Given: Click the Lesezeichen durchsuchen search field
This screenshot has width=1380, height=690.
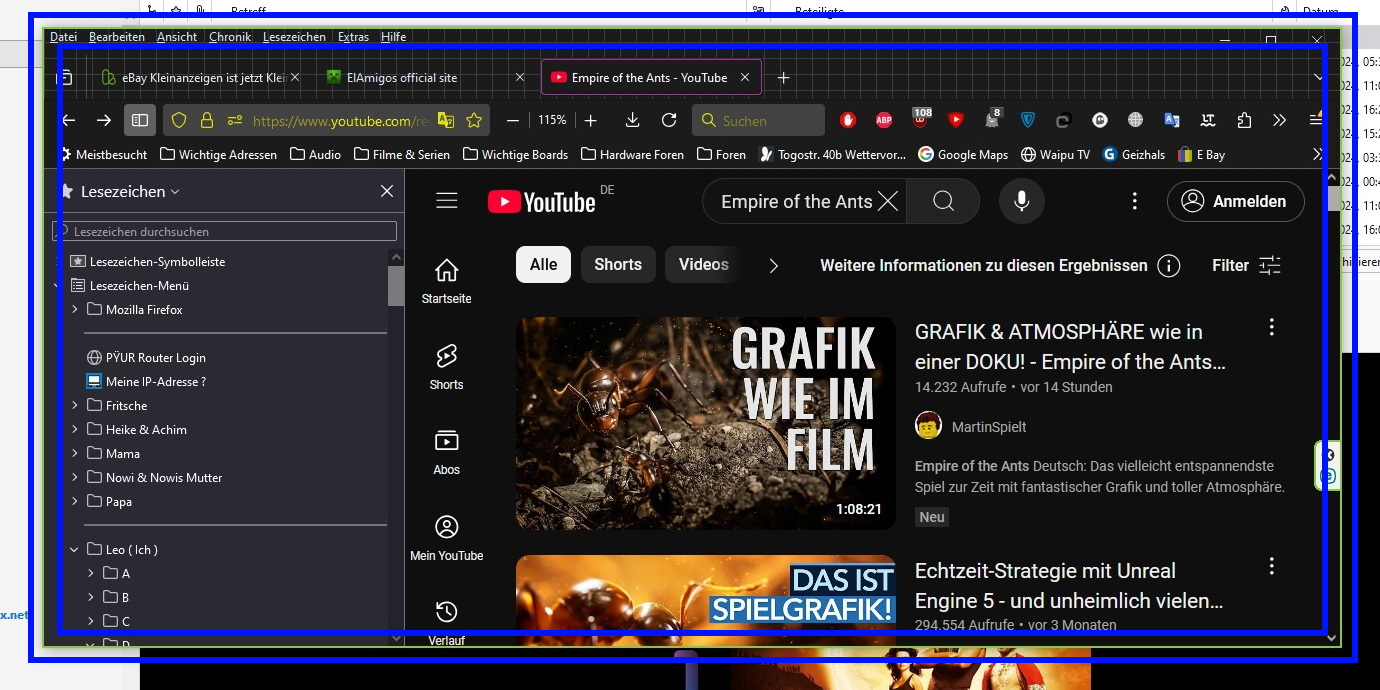Looking at the screenshot, I should pos(226,231).
